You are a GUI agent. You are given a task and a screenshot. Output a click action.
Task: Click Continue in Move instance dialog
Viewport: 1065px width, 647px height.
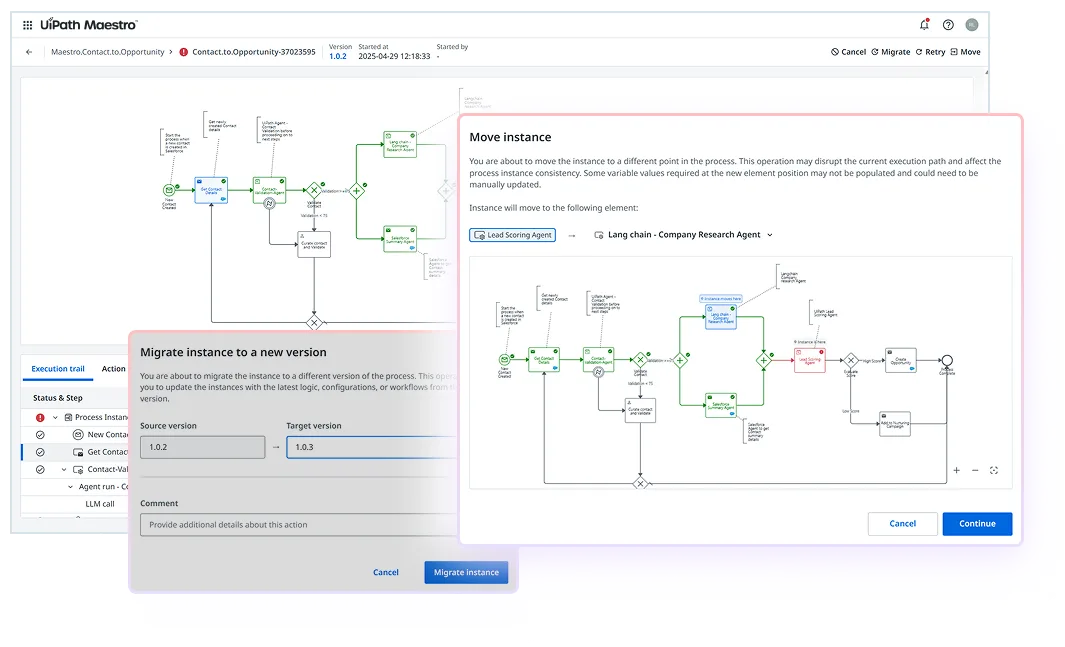point(977,523)
